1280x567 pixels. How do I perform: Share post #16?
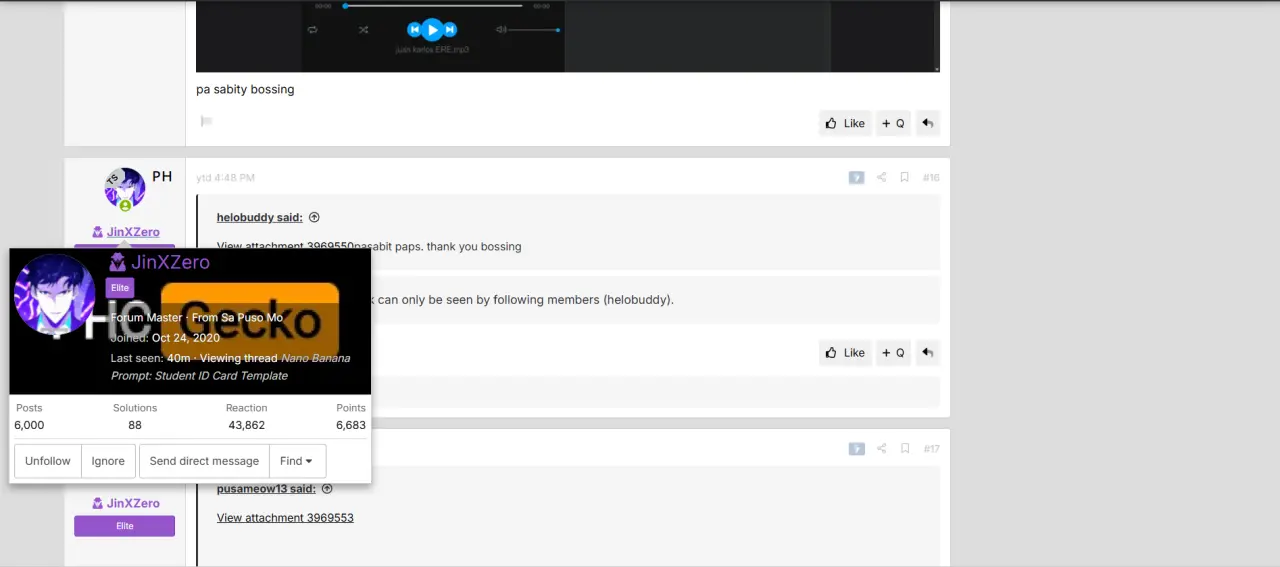point(882,177)
